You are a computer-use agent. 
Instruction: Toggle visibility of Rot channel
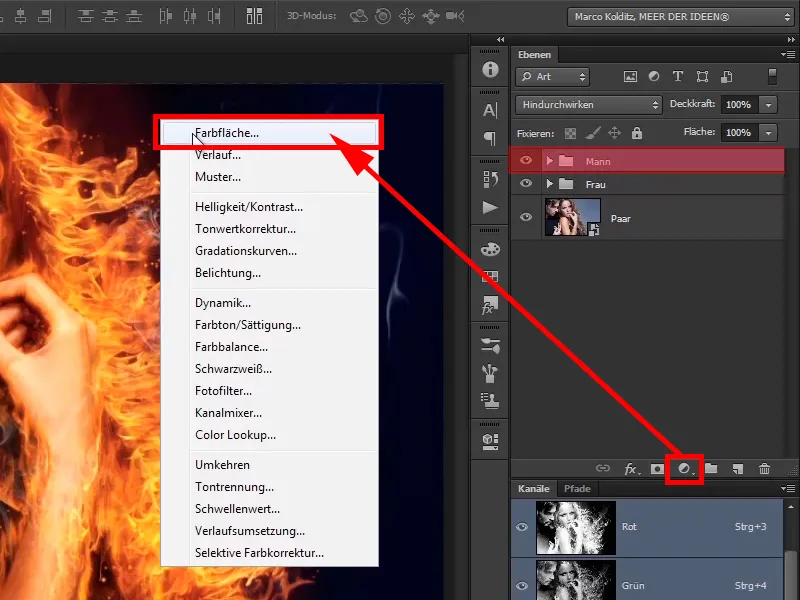[522, 527]
